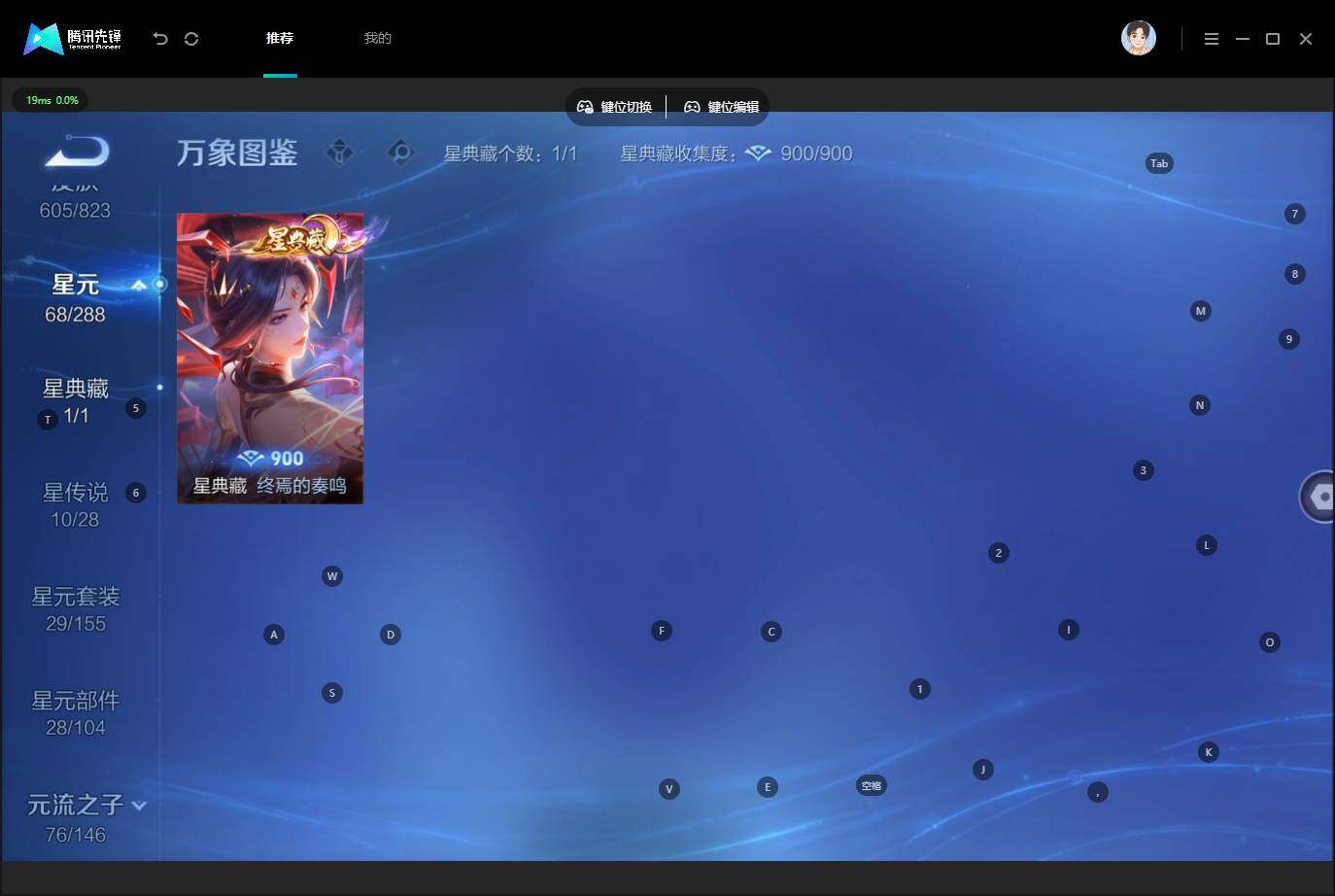Click the K key mapping marker
The image size is (1335, 896).
tap(1209, 752)
